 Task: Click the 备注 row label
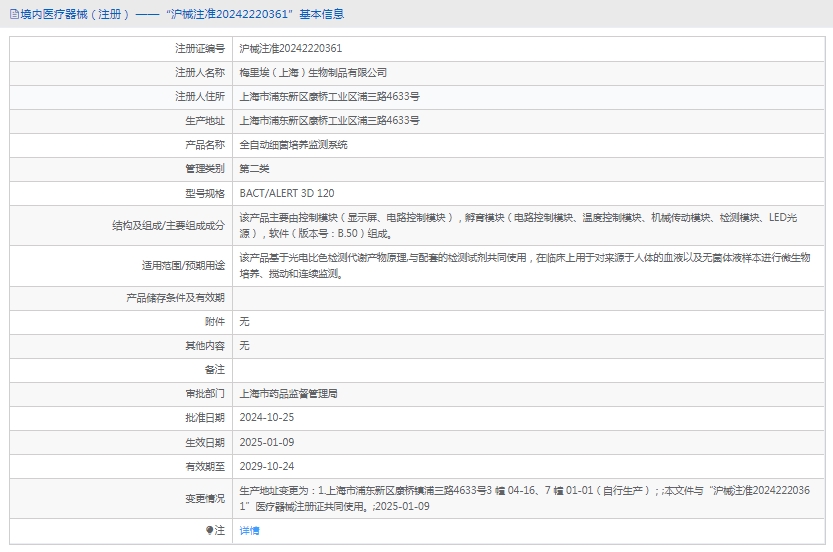coord(214,370)
